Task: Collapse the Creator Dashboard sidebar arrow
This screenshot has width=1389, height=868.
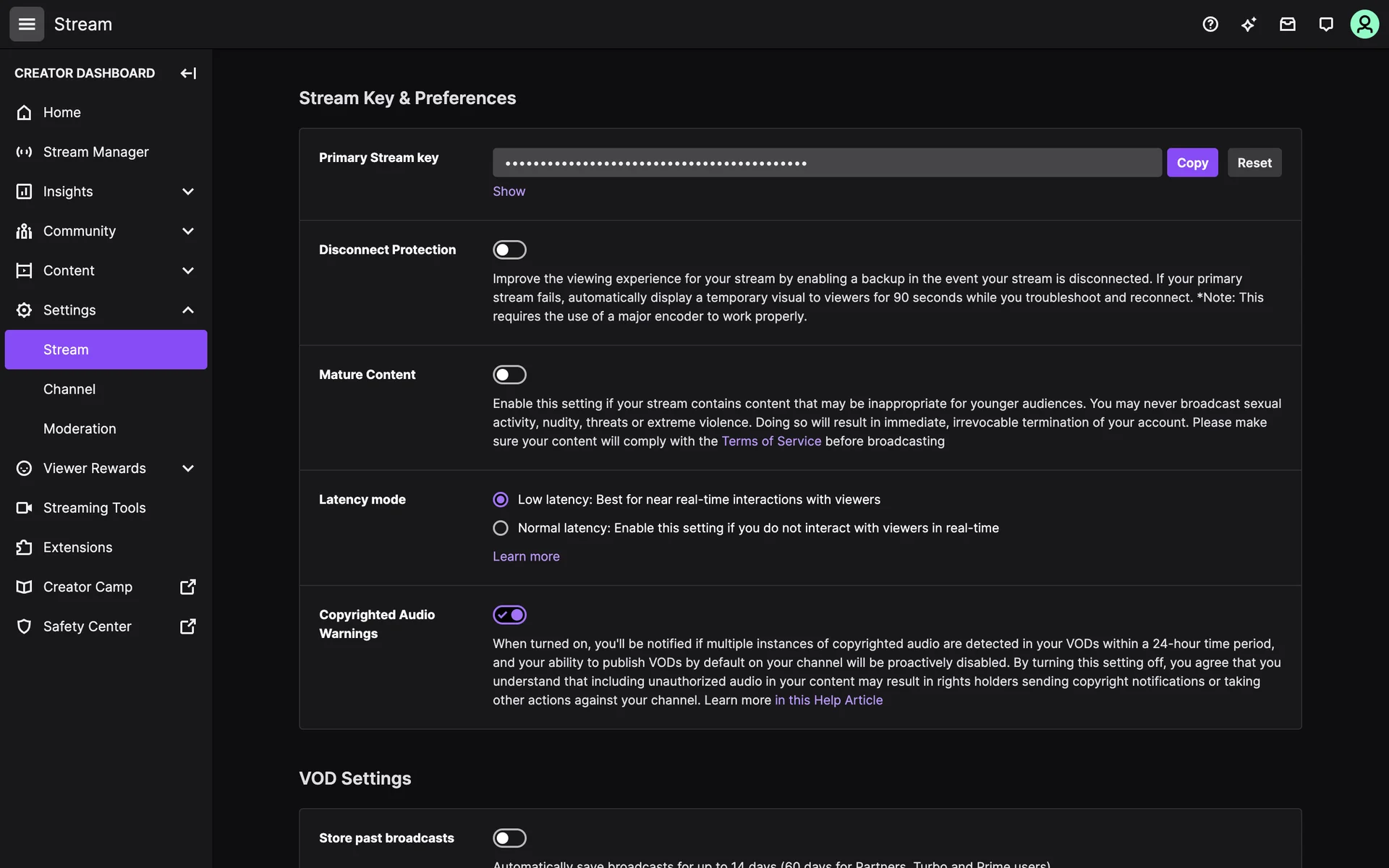Action: point(188,73)
